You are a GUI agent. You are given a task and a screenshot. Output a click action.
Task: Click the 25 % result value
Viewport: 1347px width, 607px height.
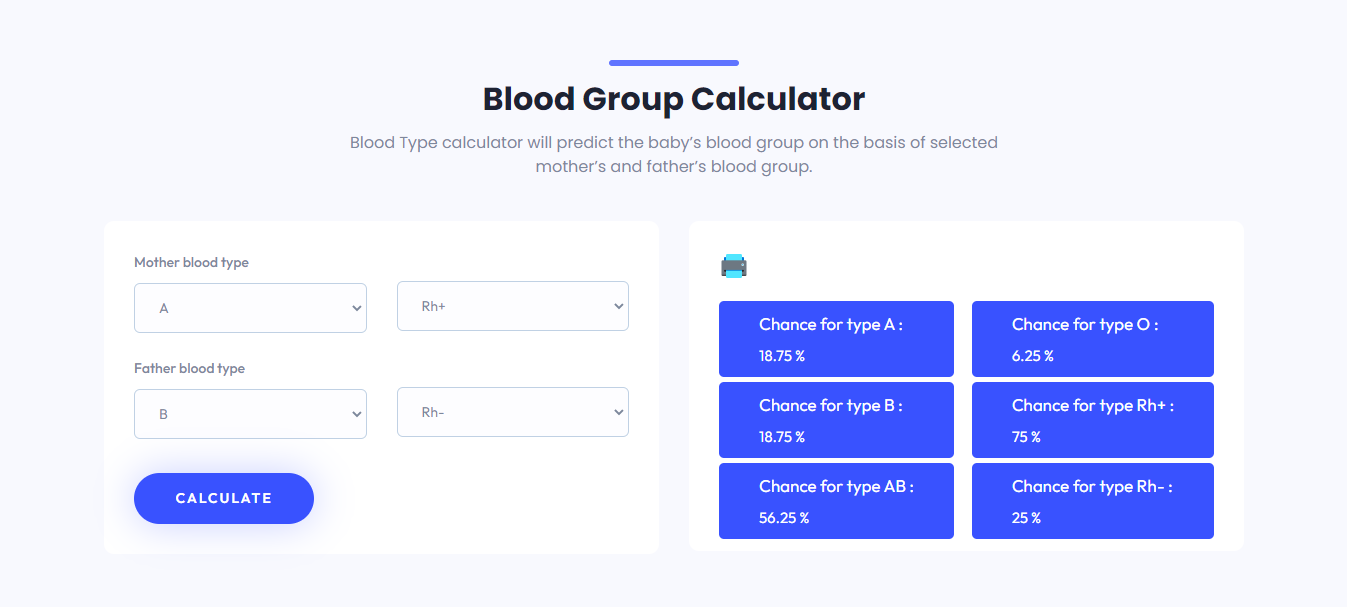tap(1026, 518)
